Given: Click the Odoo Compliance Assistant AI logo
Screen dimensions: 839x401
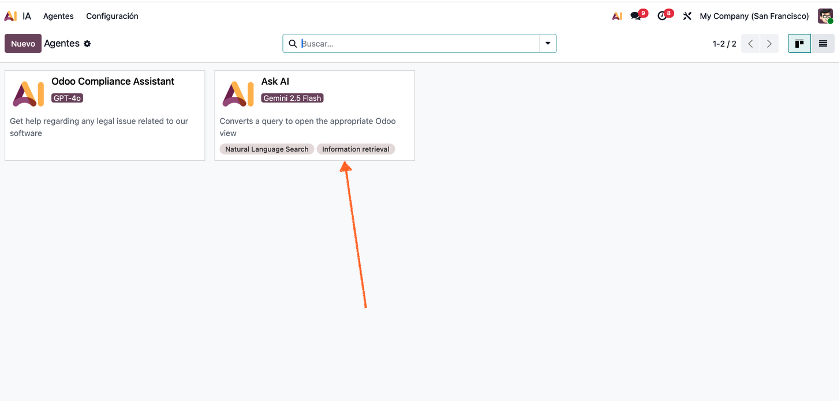Looking at the screenshot, I should click(28, 94).
